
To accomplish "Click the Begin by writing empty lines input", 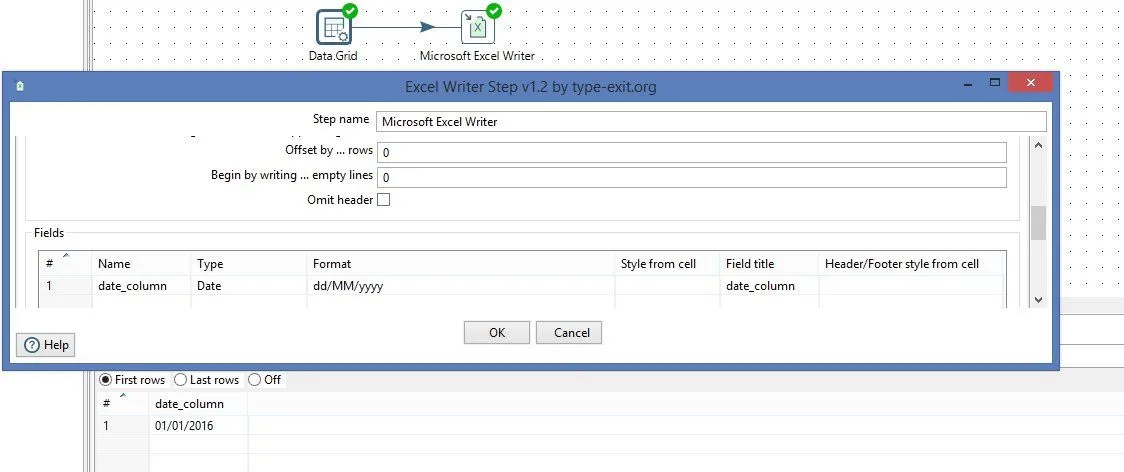I will coord(692,177).
